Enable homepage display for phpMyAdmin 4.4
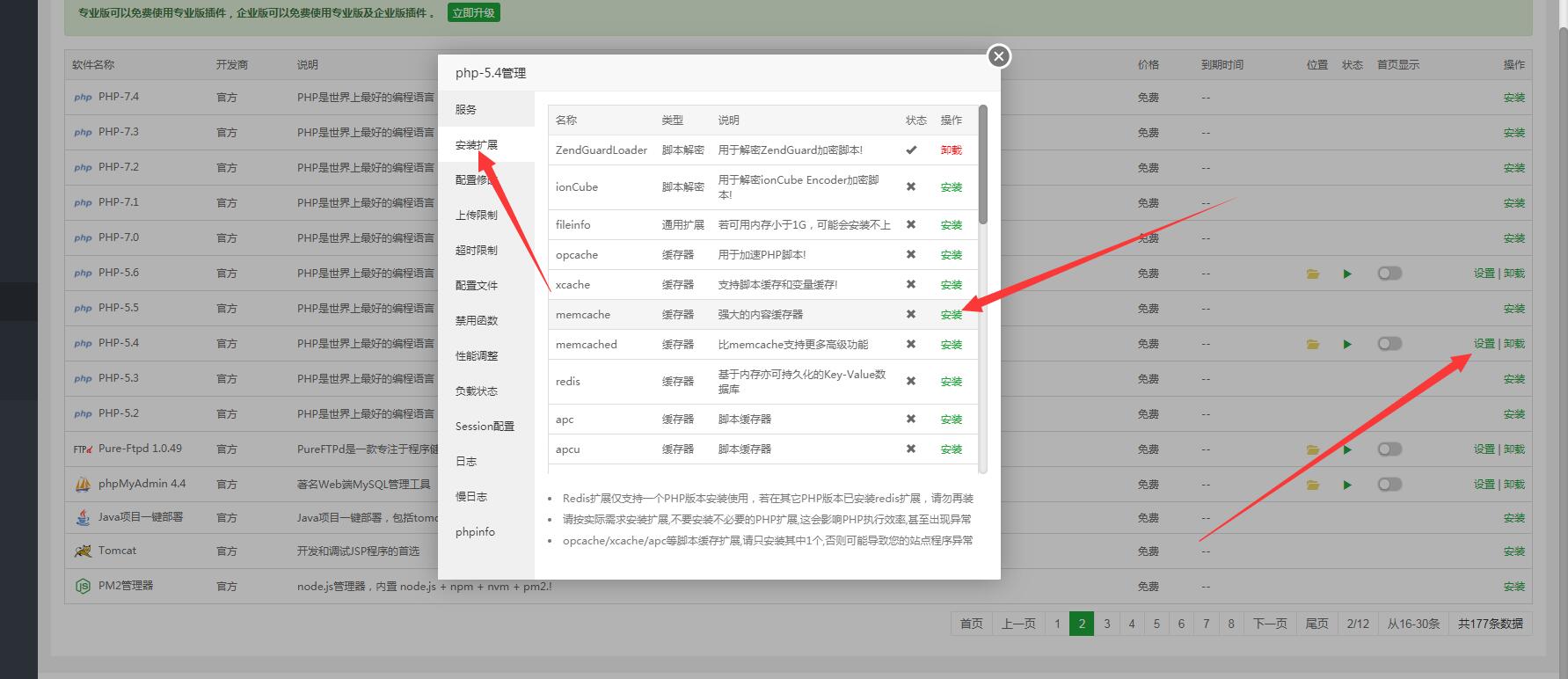The height and width of the screenshot is (679, 1568). click(x=1389, y=485)
